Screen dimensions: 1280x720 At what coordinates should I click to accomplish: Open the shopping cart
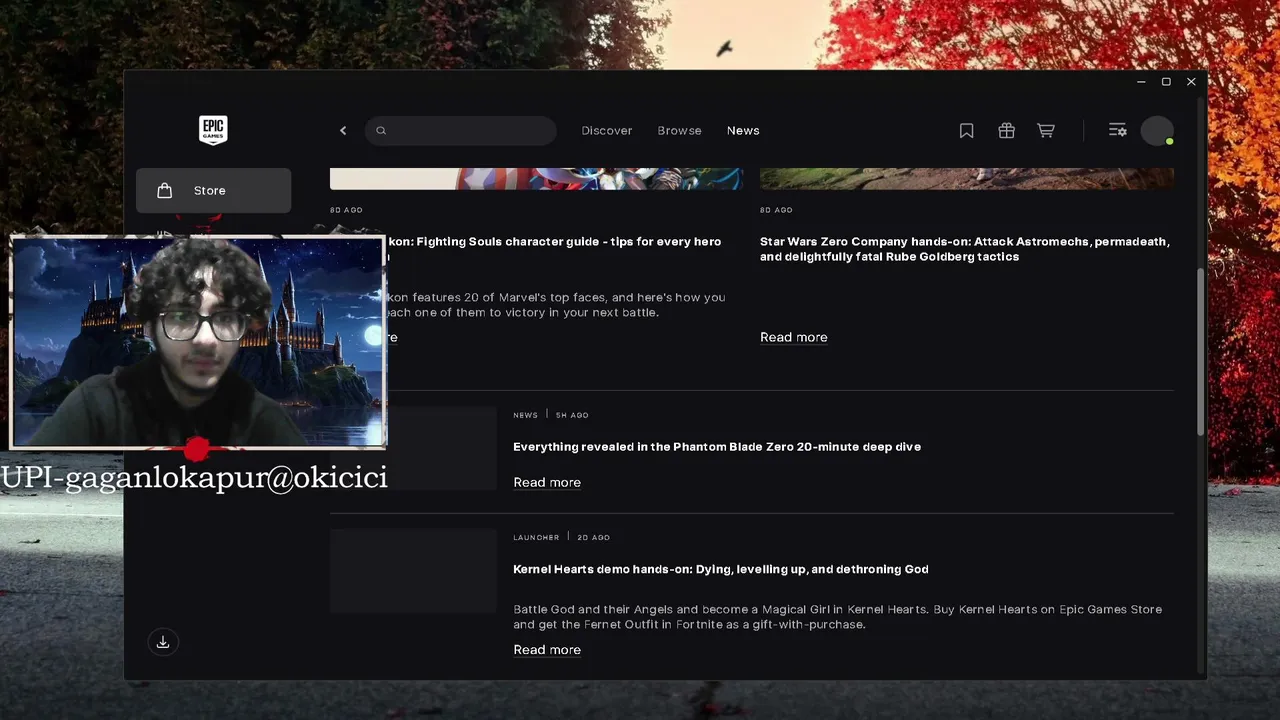(x=1046, y=131)
